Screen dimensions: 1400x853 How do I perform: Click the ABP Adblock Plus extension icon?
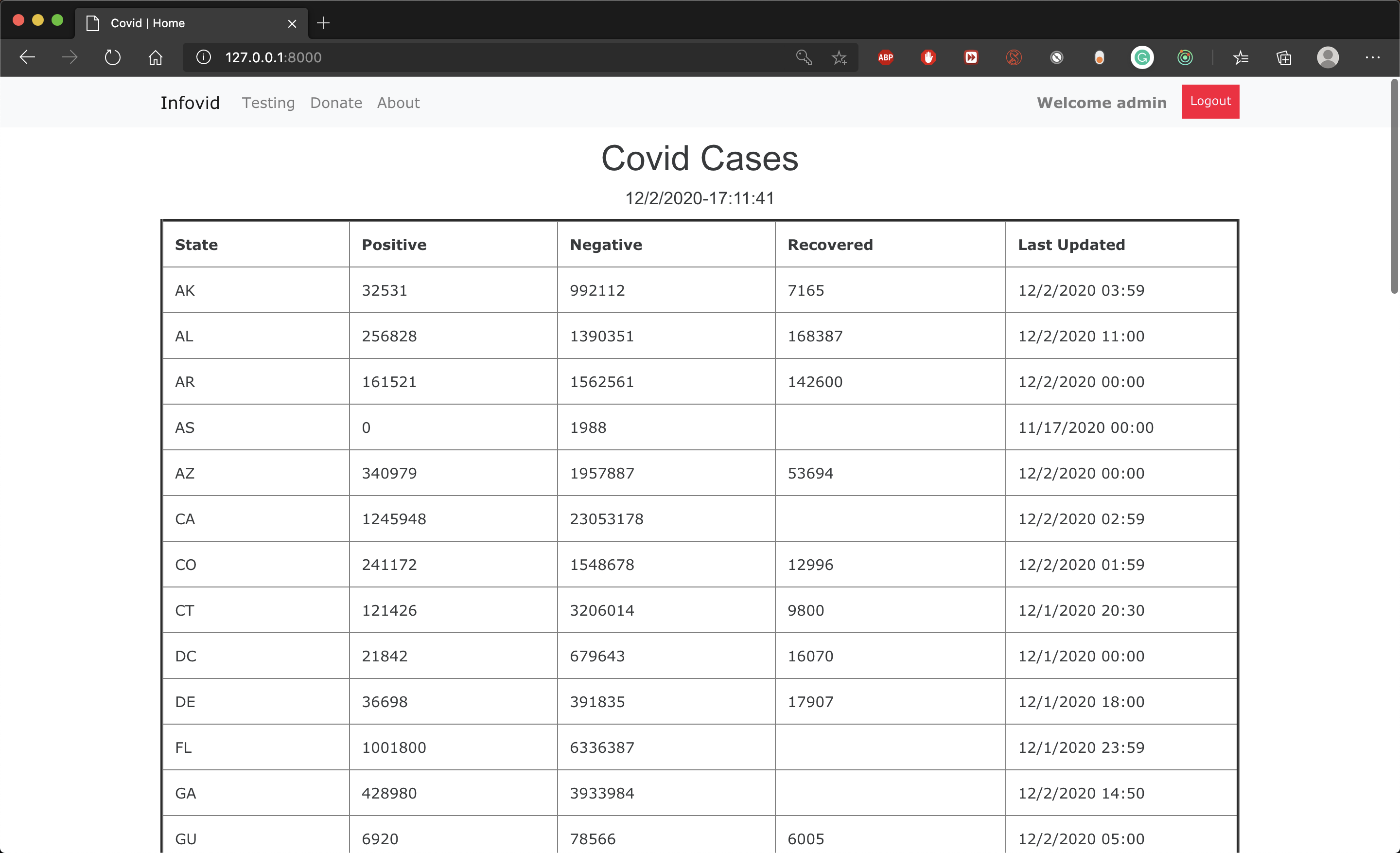coord(885,57)
